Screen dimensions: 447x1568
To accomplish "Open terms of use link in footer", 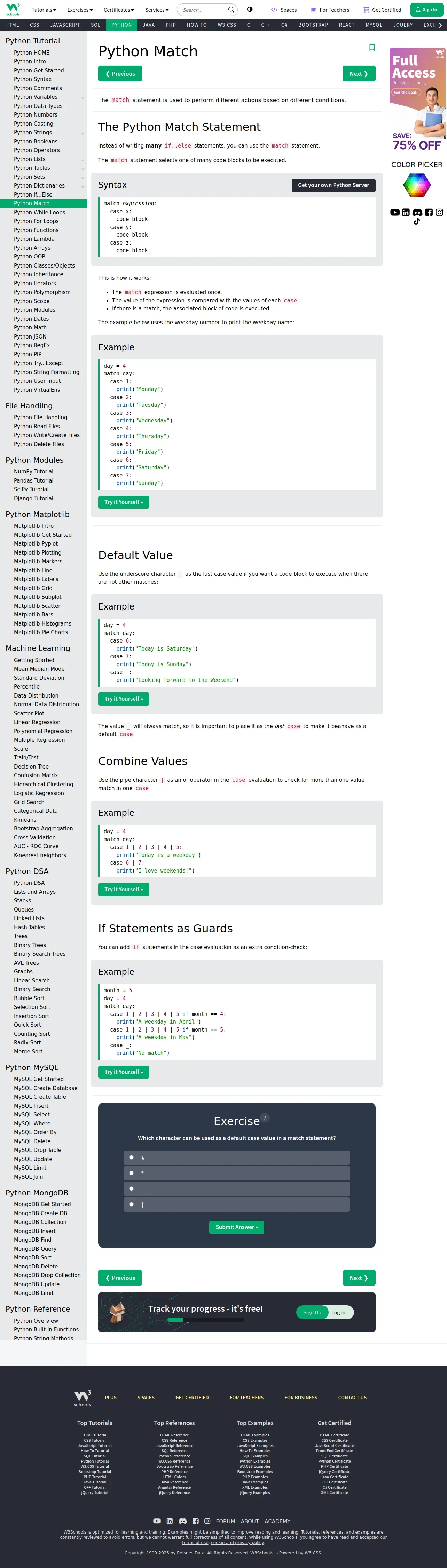I will (195, 1543).
